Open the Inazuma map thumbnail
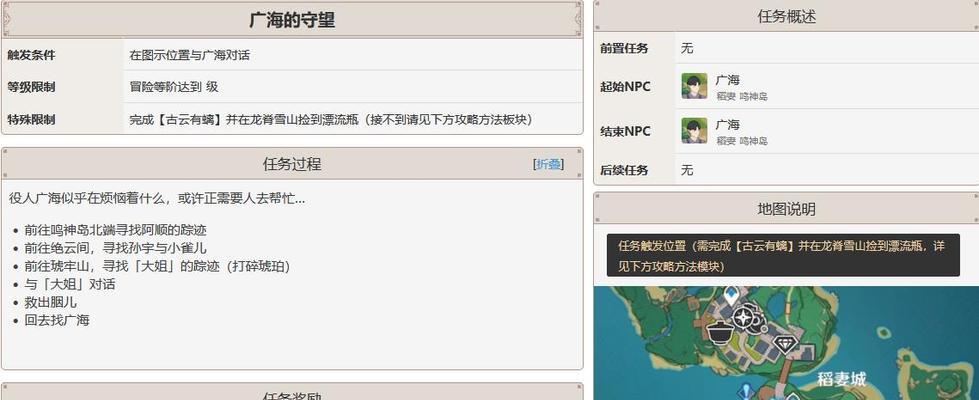This screenshot has height=400, width=979. 786,343
